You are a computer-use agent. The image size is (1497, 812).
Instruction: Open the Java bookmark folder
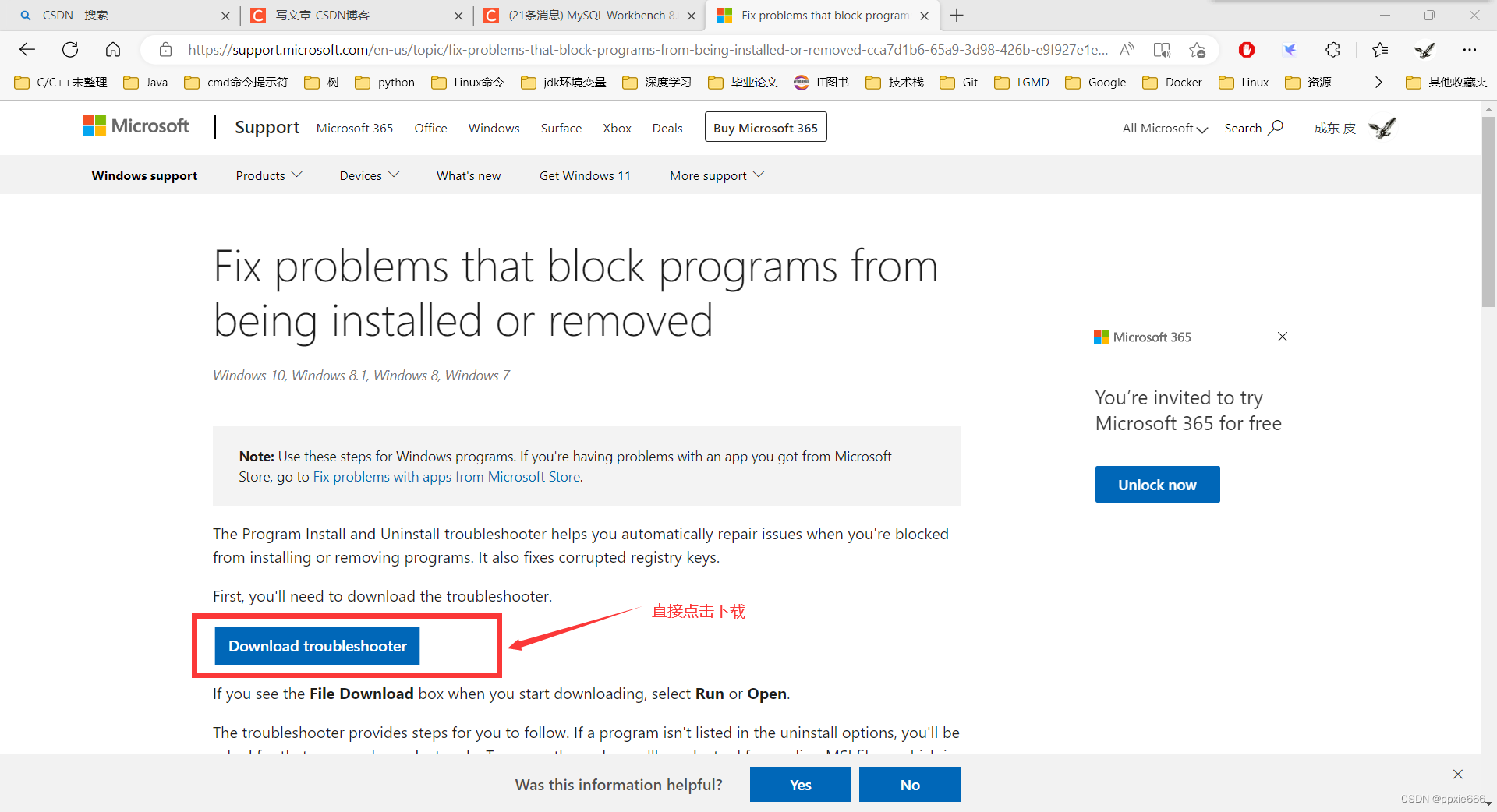[x=146, y=83]
